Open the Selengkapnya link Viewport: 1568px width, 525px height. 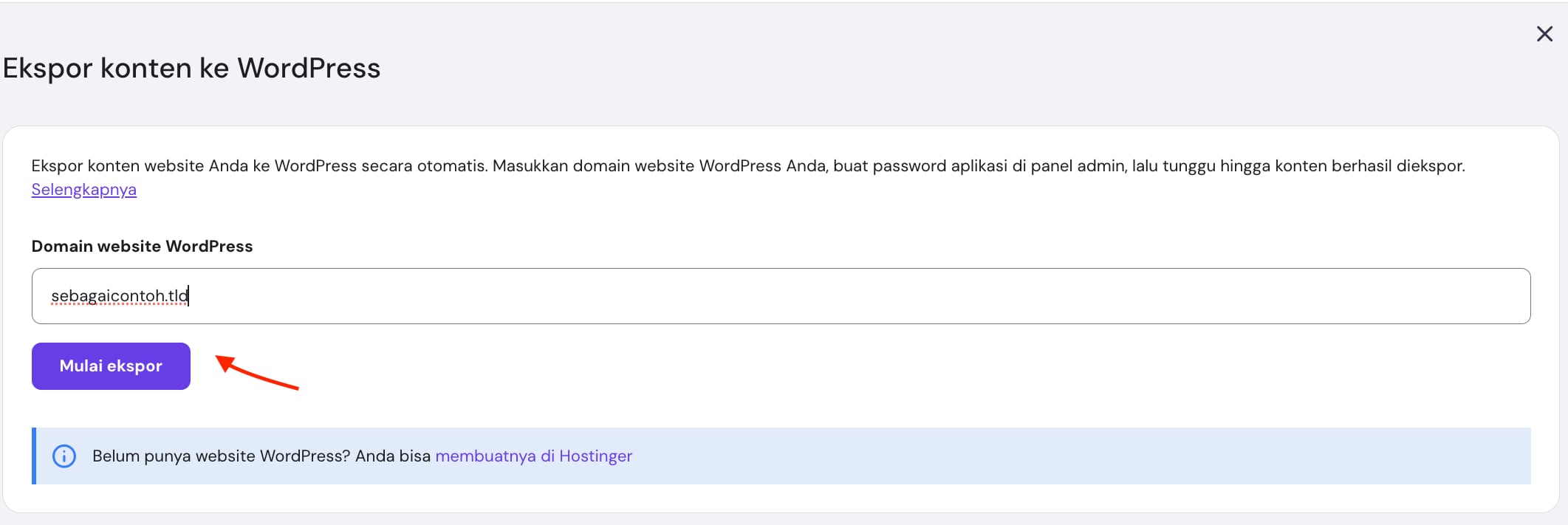click(83, 190)
